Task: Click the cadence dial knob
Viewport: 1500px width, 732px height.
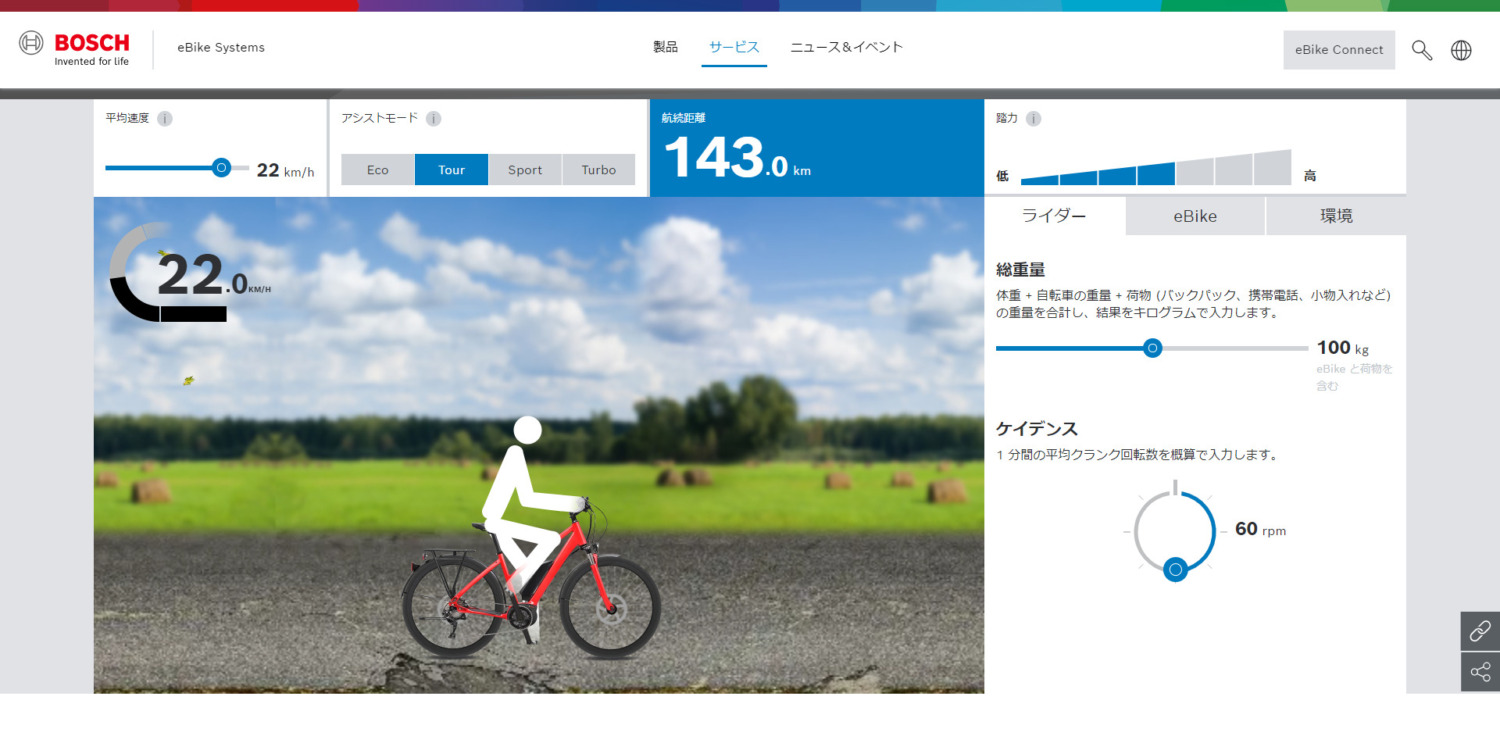Action: (x=1176, y=570)
